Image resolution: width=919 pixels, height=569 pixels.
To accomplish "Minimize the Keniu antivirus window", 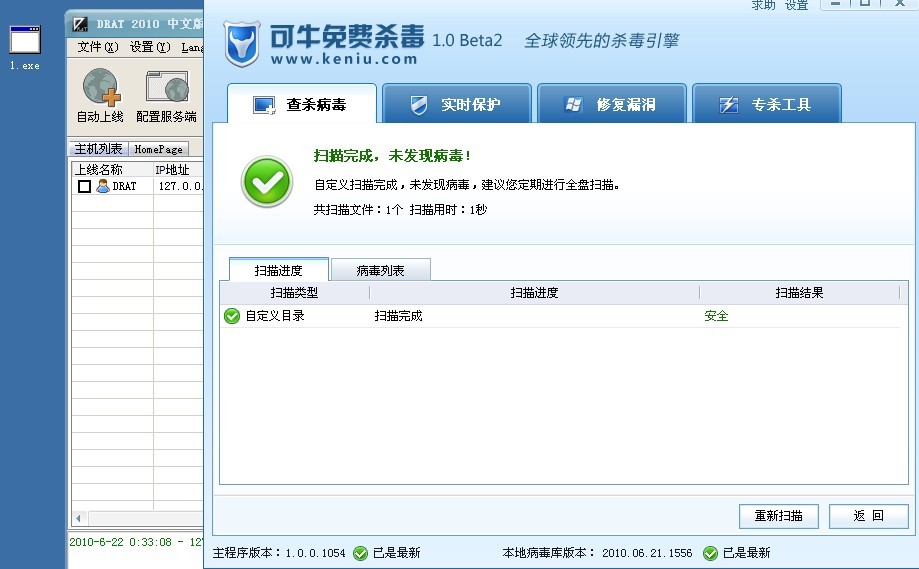I will pyautogui.click(x=835, y=4).
